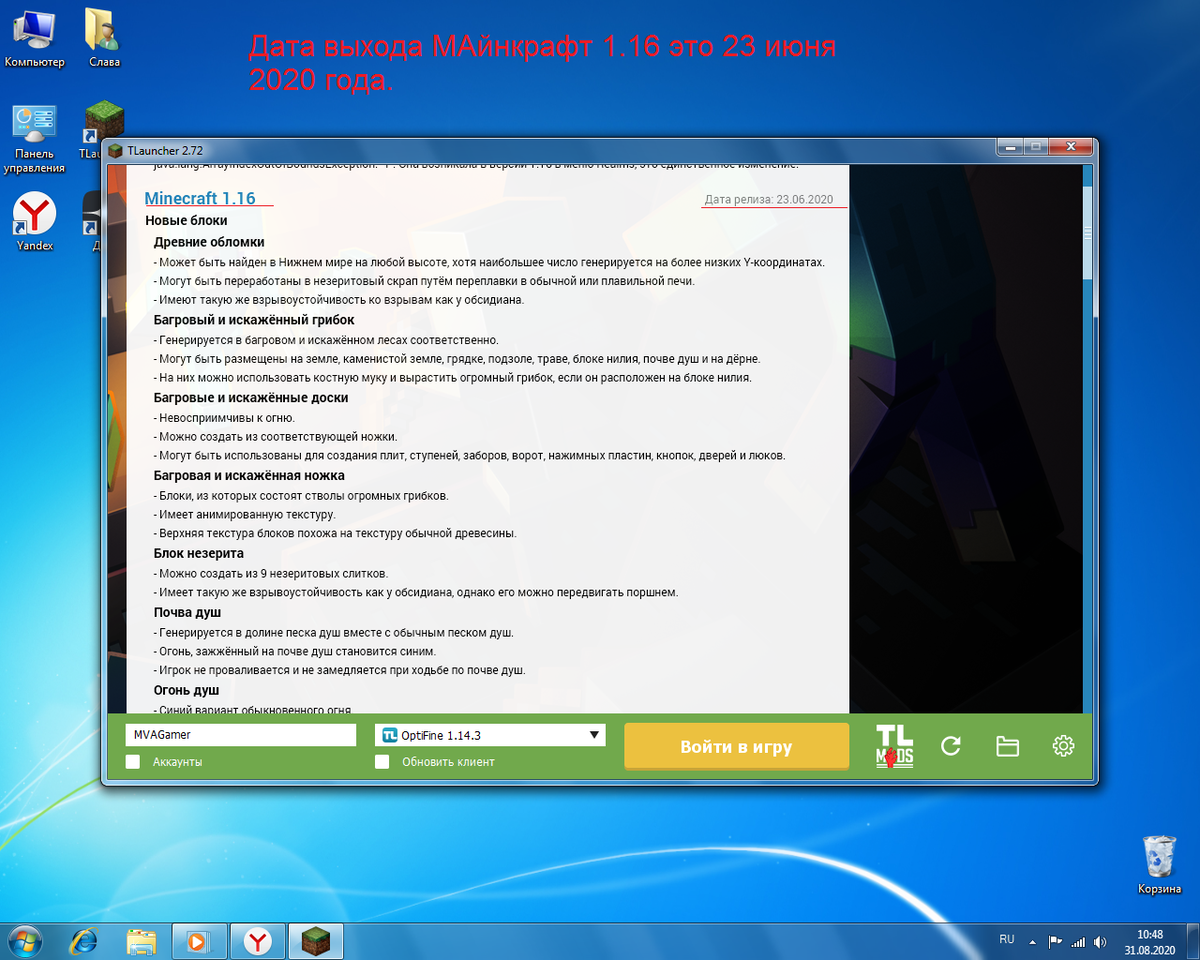Click the Почва душ heading
Image resolution: width=1200 pixels, height=960 pixels.
point(187,612)
